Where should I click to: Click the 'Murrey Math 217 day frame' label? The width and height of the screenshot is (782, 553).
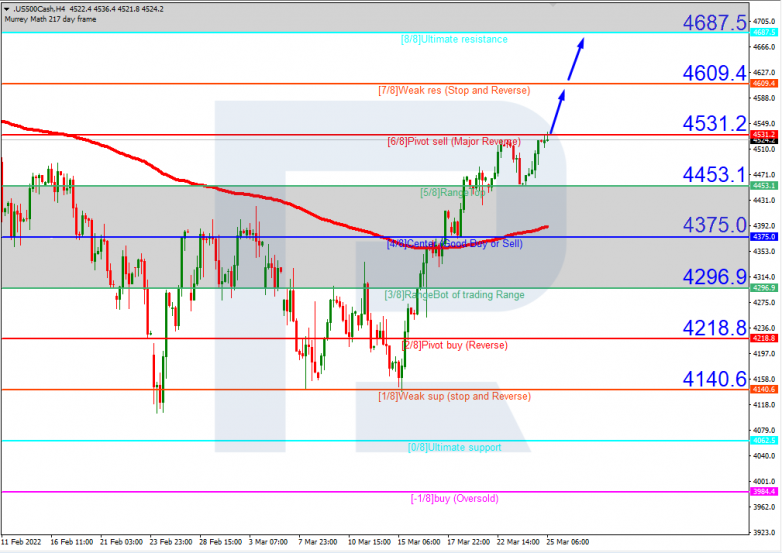click(50, 19)
